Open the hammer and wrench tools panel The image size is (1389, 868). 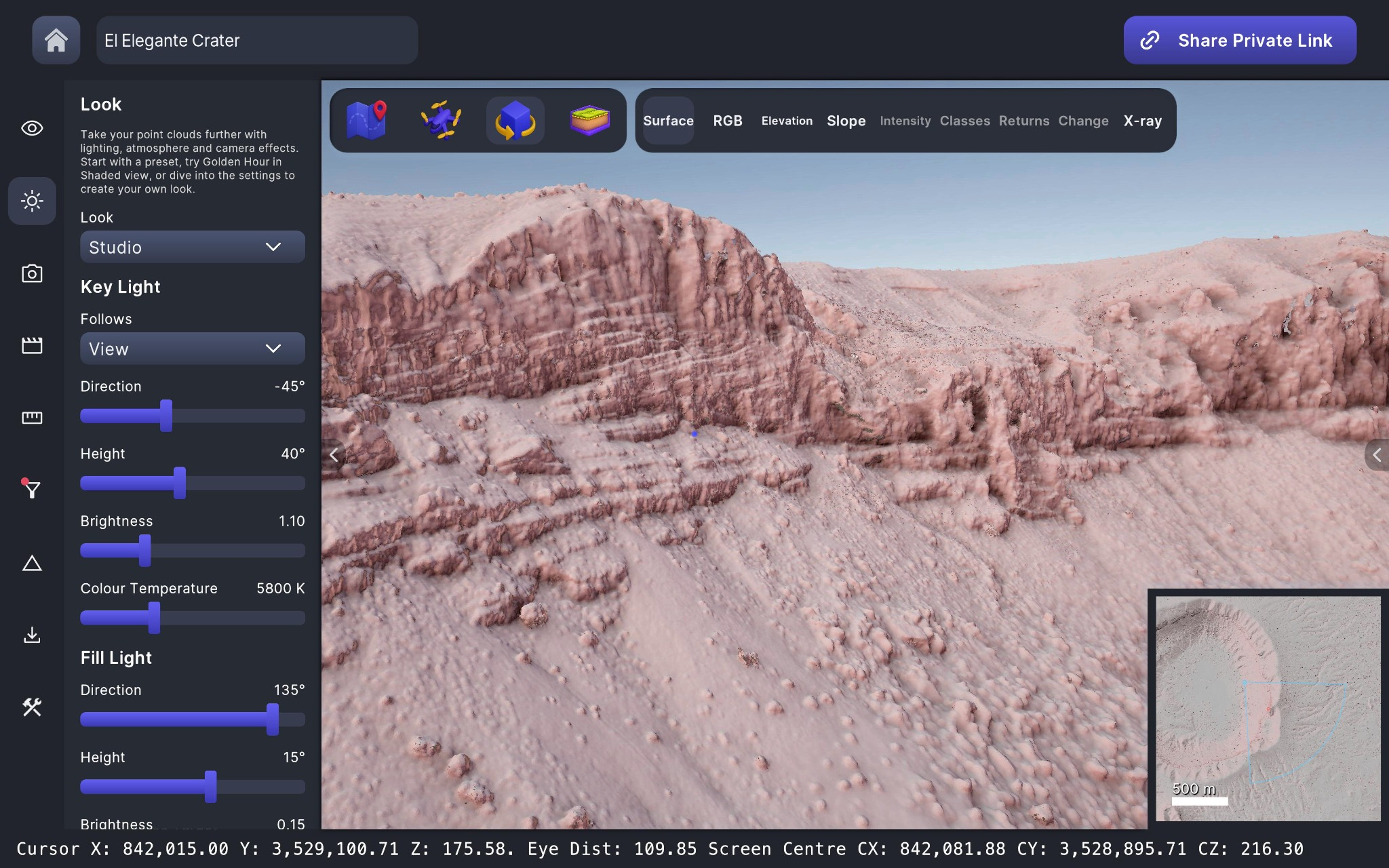[32, 707]
